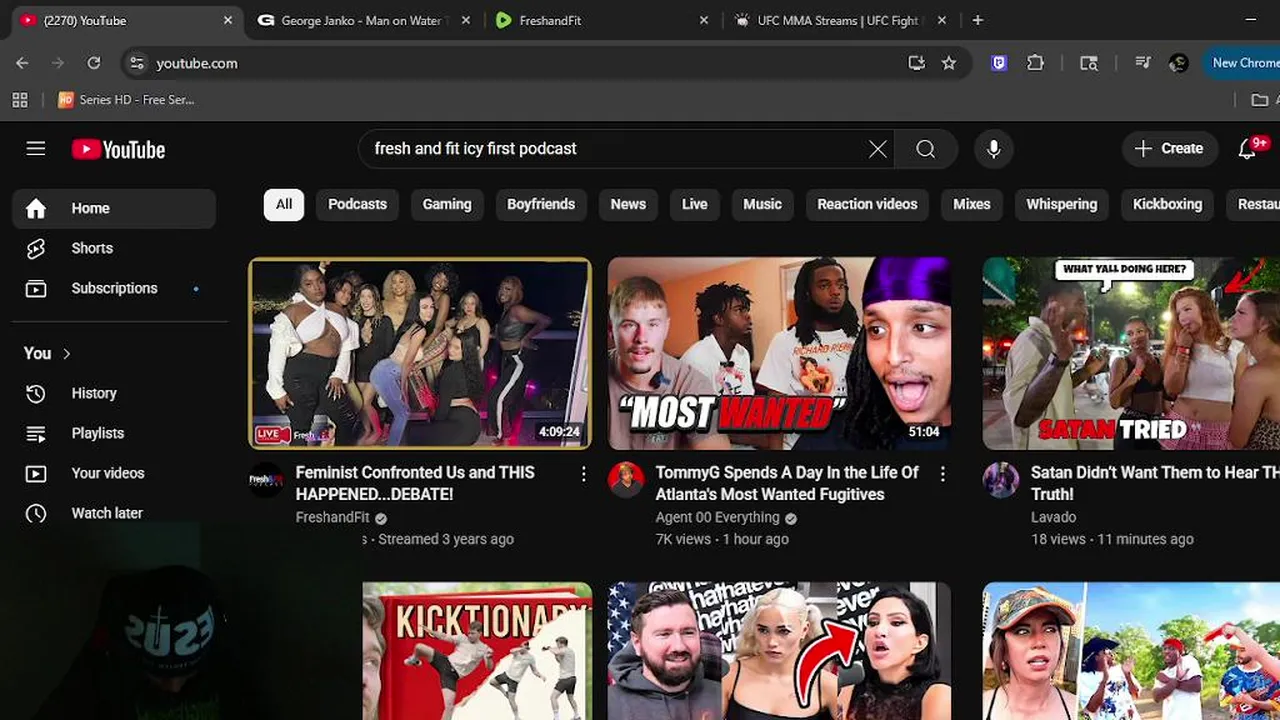Open more options for Feminist Confronted Us video
The width and height of the screenshot is (1280, 720).
[583, 474]
